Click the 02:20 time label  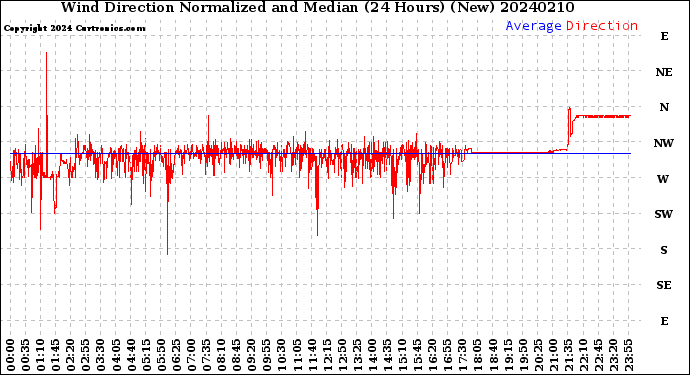pyautogui.click(x=71, y=355)
